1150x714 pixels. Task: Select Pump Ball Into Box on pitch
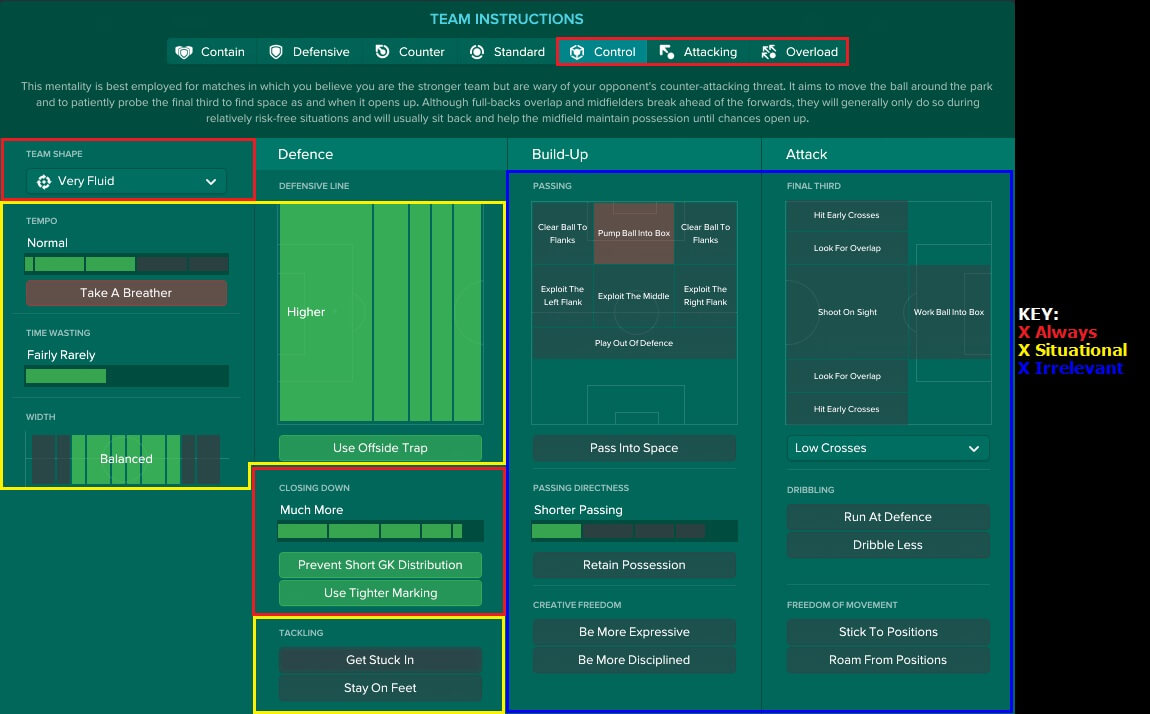(x=634, y=233)
